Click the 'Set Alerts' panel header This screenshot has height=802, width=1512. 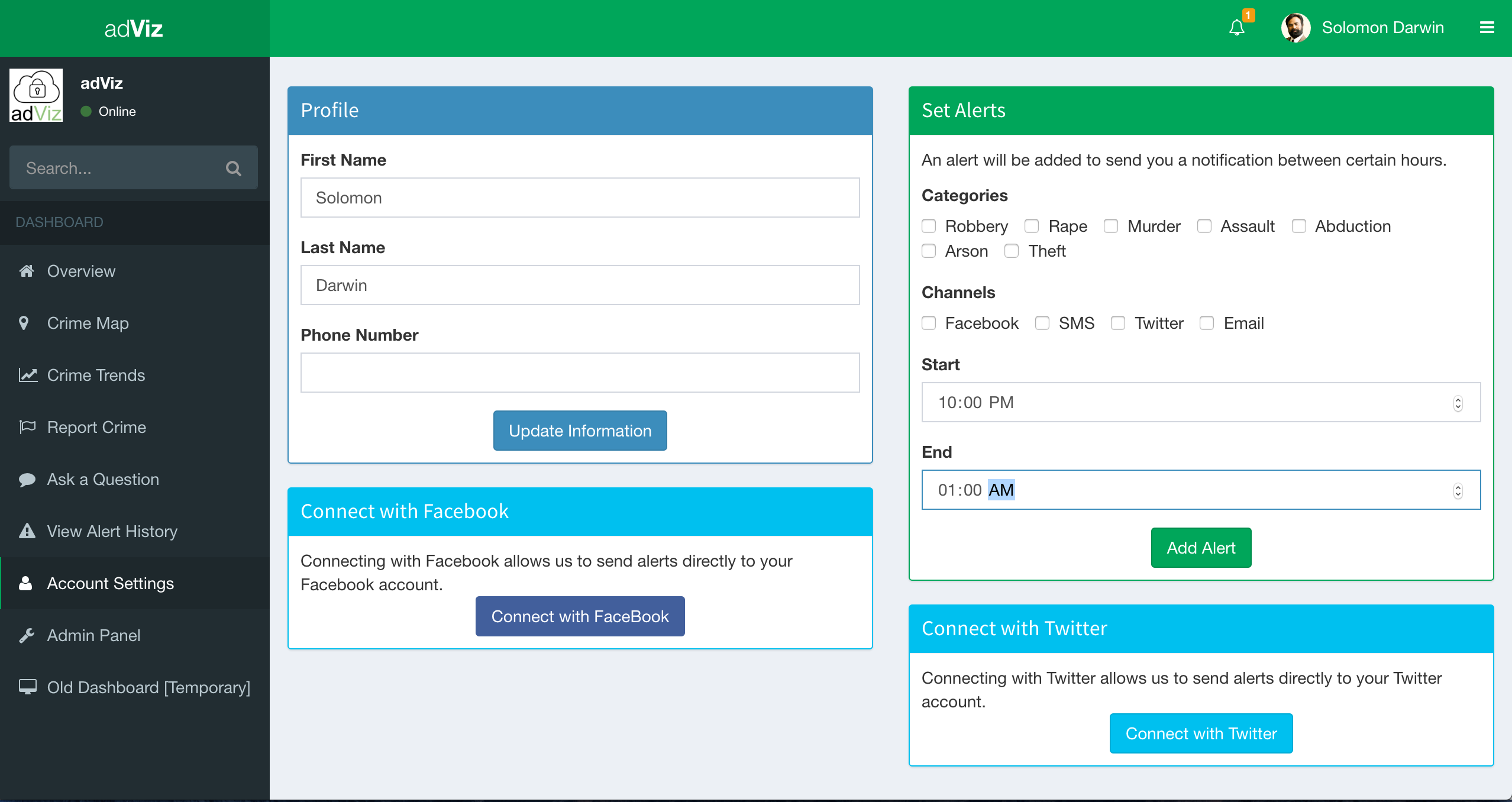[x=1201, y=111]
